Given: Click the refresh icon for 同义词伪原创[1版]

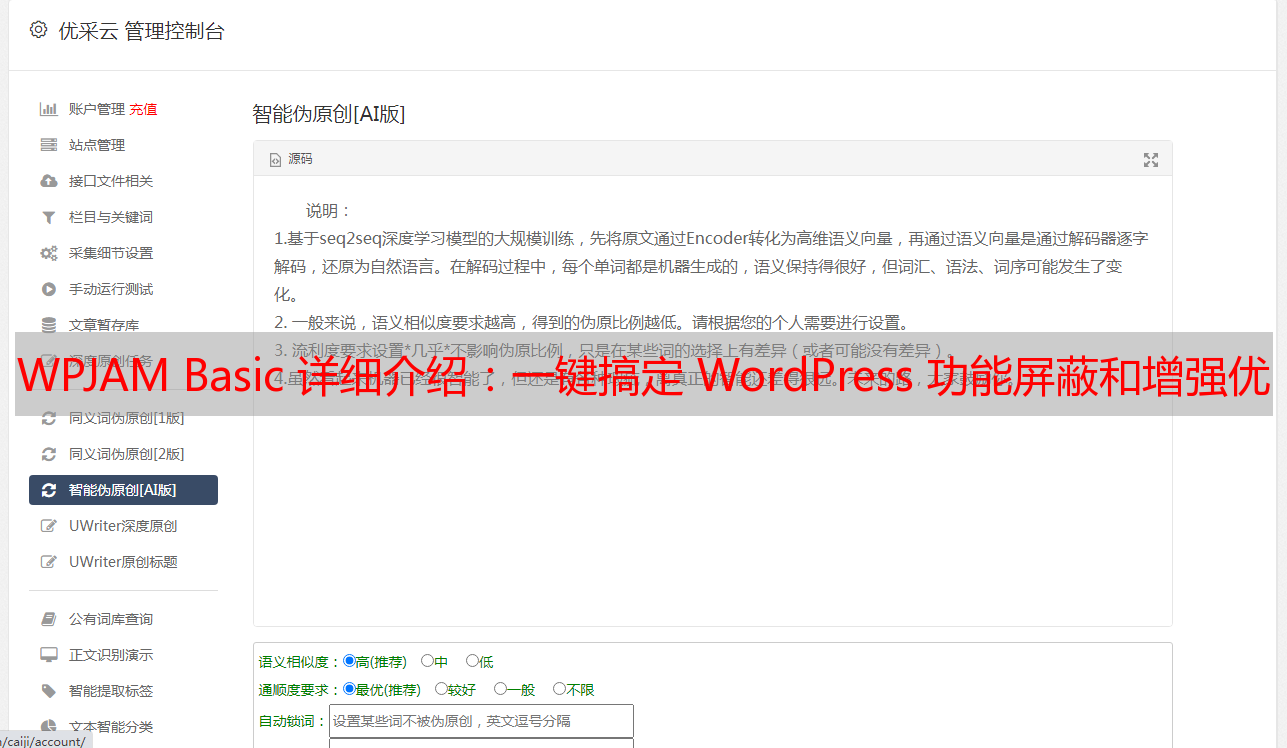Looking at the screenshot, I should click(x=48, y=418).
